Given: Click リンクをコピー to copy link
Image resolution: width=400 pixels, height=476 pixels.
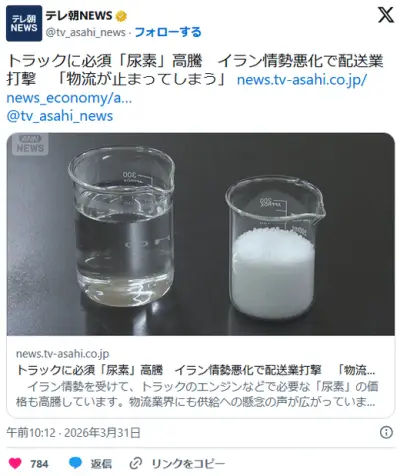Looking at the screenshot, I should coord(188,464).
